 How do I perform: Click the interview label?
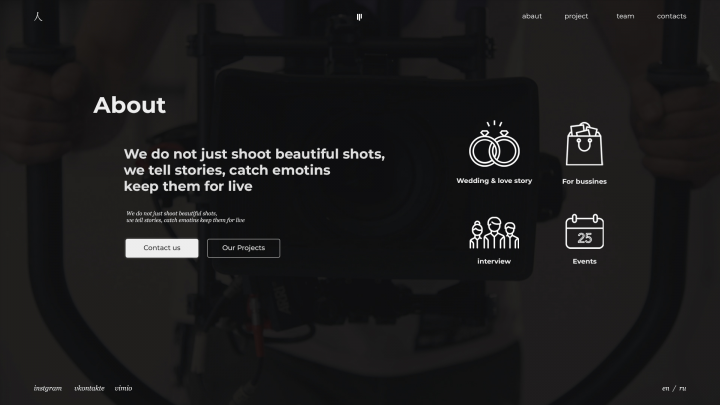494,261
